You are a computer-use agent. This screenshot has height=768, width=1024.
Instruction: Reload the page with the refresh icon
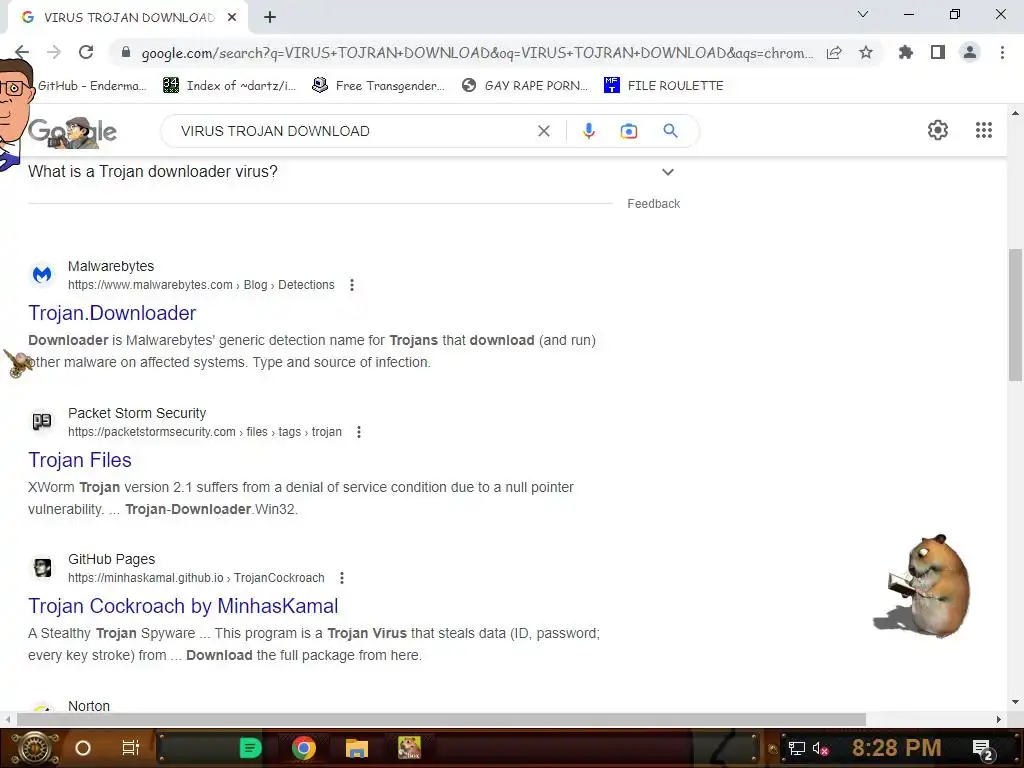(x=86, y=52)
